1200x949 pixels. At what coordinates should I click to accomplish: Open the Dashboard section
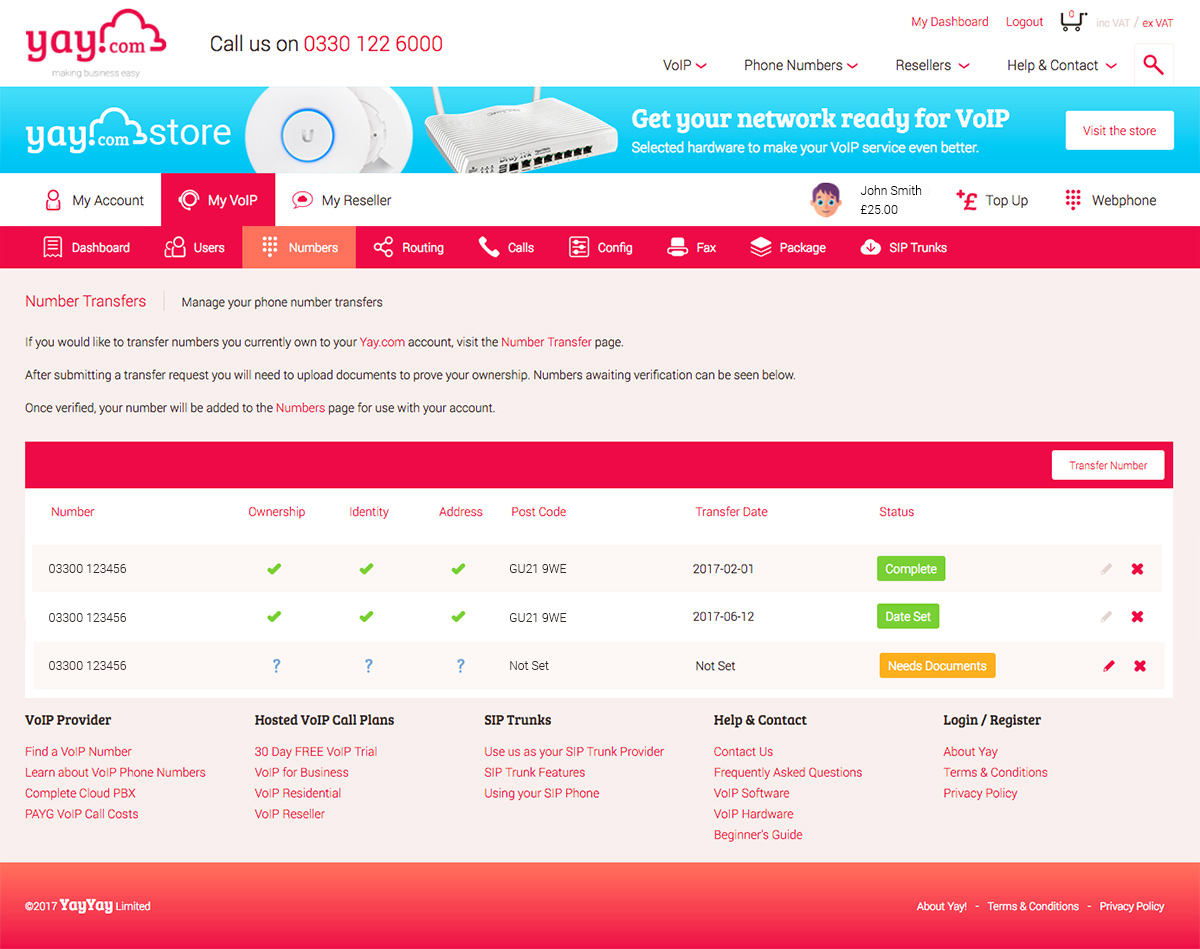coord(87,247)
